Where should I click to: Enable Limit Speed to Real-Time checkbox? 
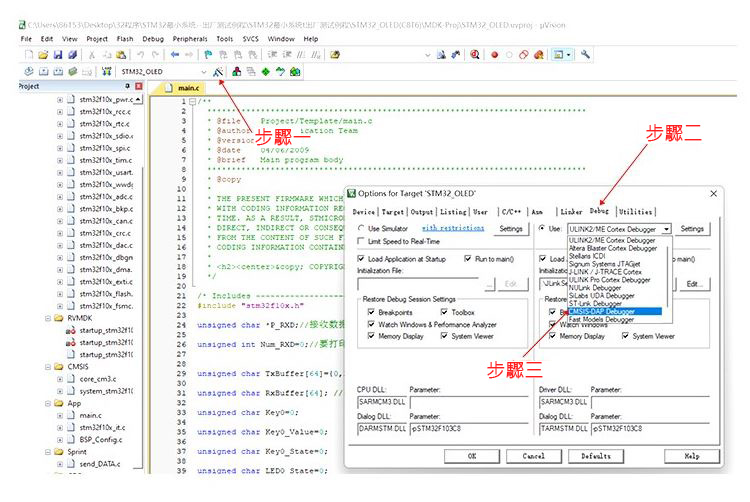[361, 242]
